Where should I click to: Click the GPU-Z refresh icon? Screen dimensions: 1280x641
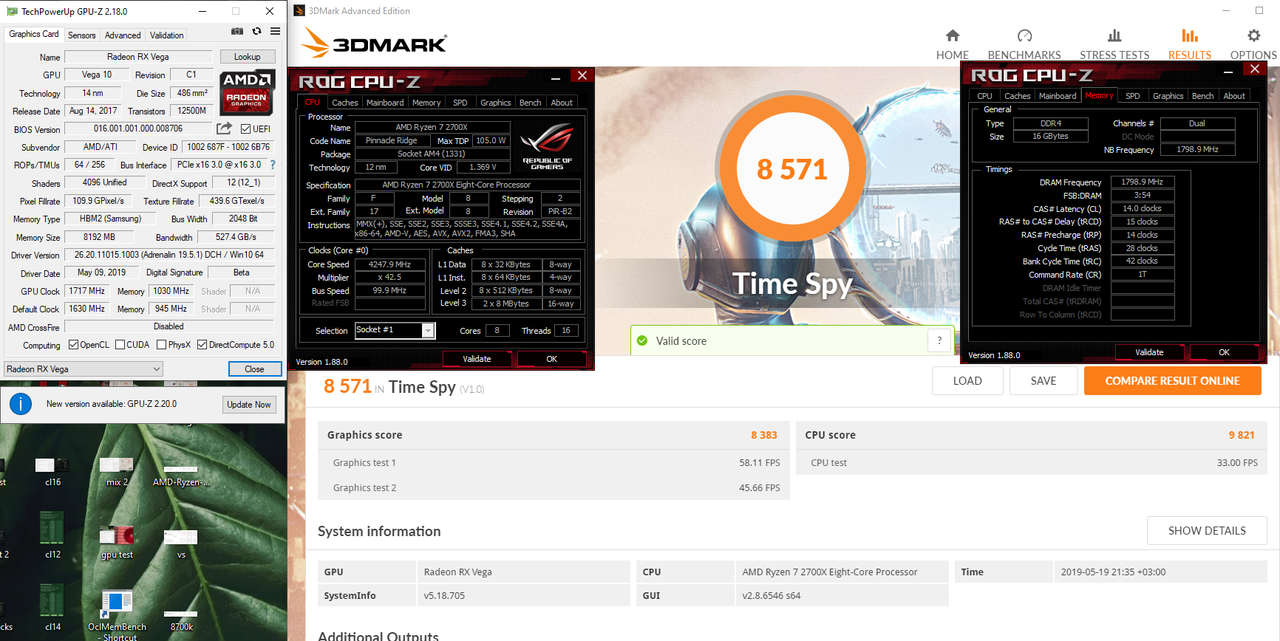click(x=257, y=33)
